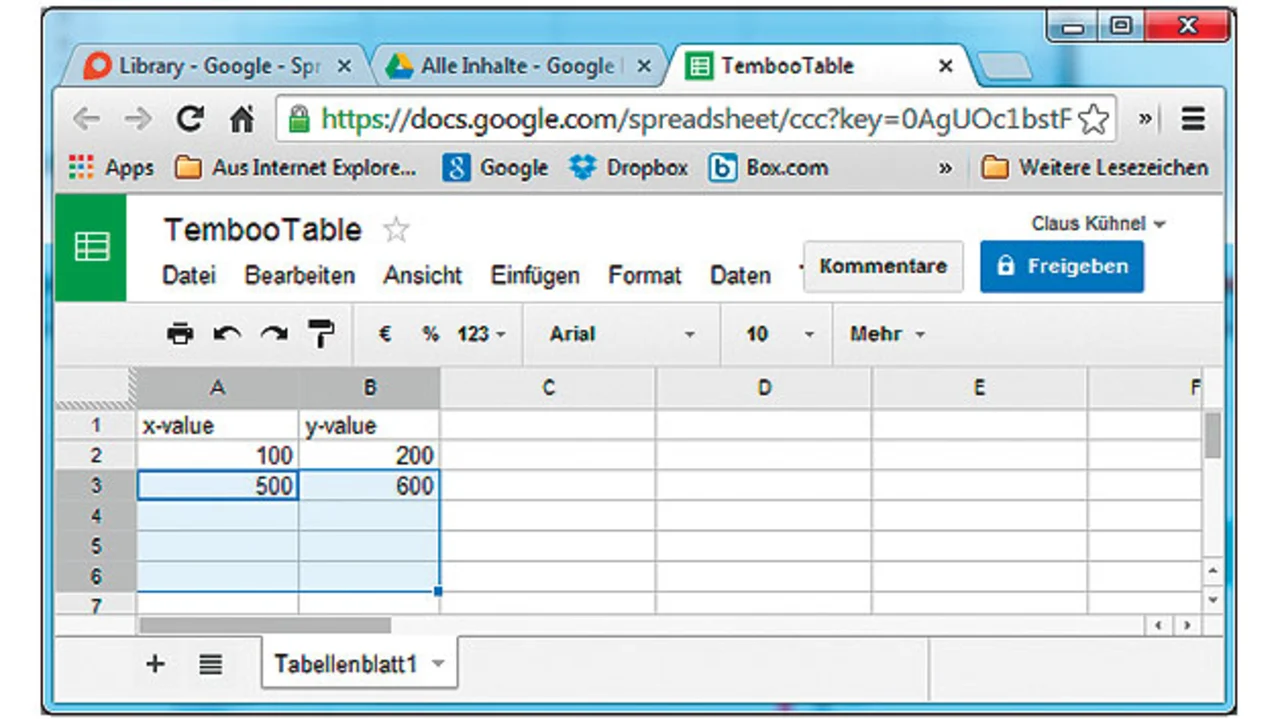The image size is (1280, 719).
Task: Open the 123 number format dropdown
Action: click(481, 334)
